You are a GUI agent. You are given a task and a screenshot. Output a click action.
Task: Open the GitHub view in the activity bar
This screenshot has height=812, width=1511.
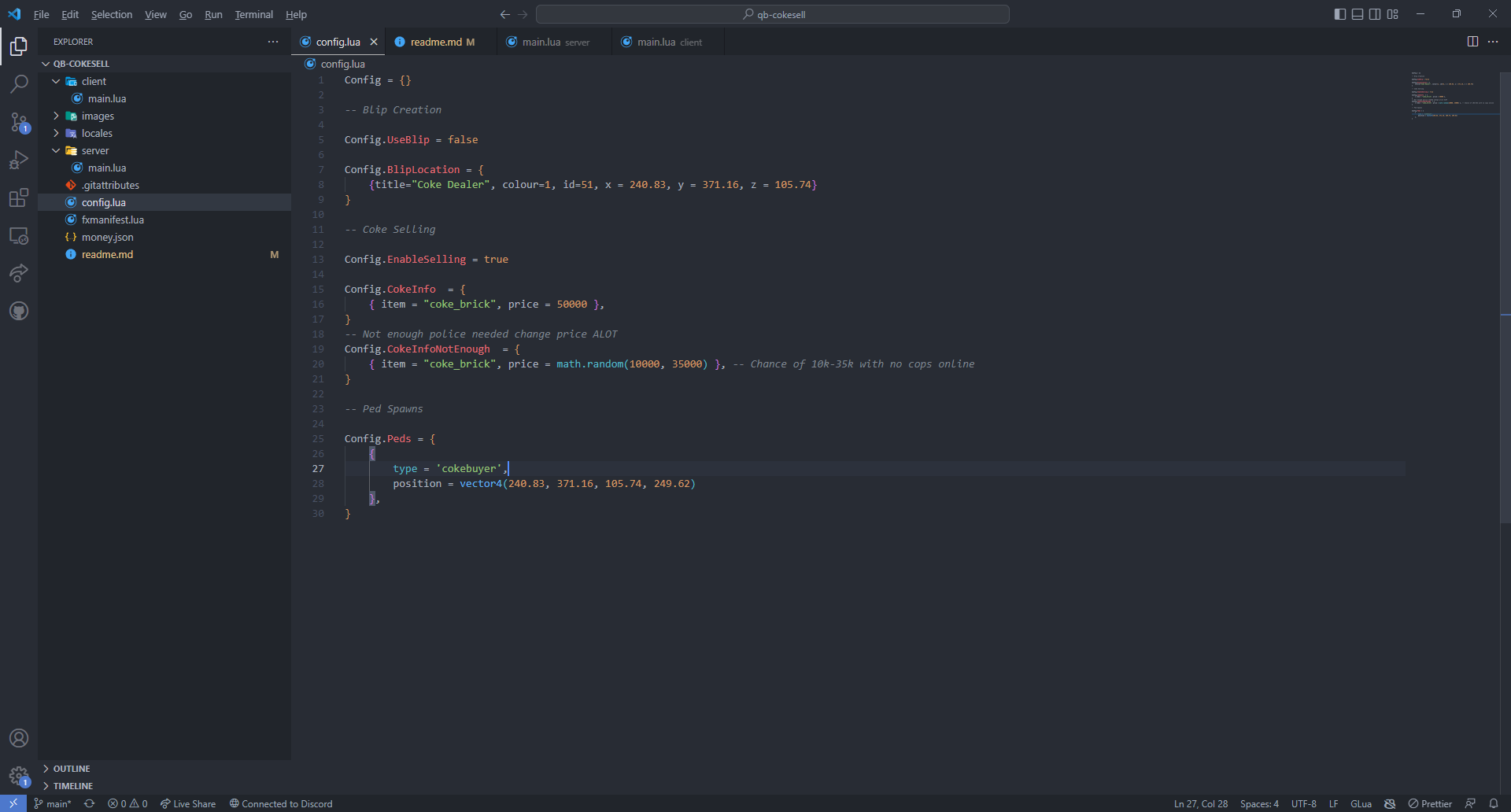[x=19, y=310]
